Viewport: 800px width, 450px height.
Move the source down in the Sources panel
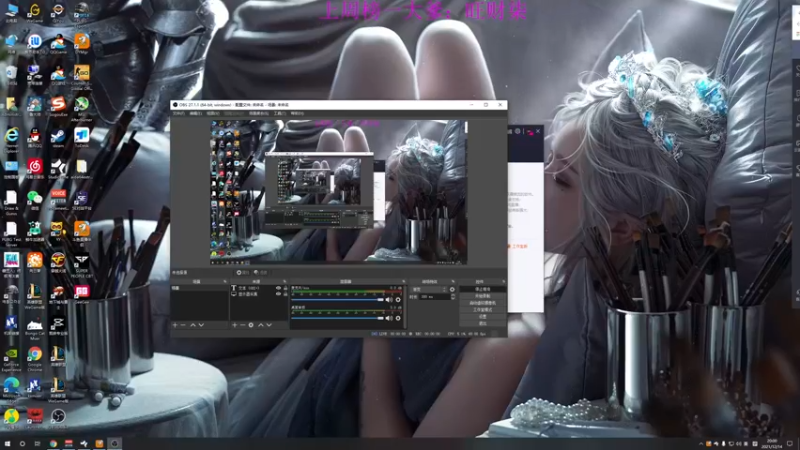[x=269, y=325]
